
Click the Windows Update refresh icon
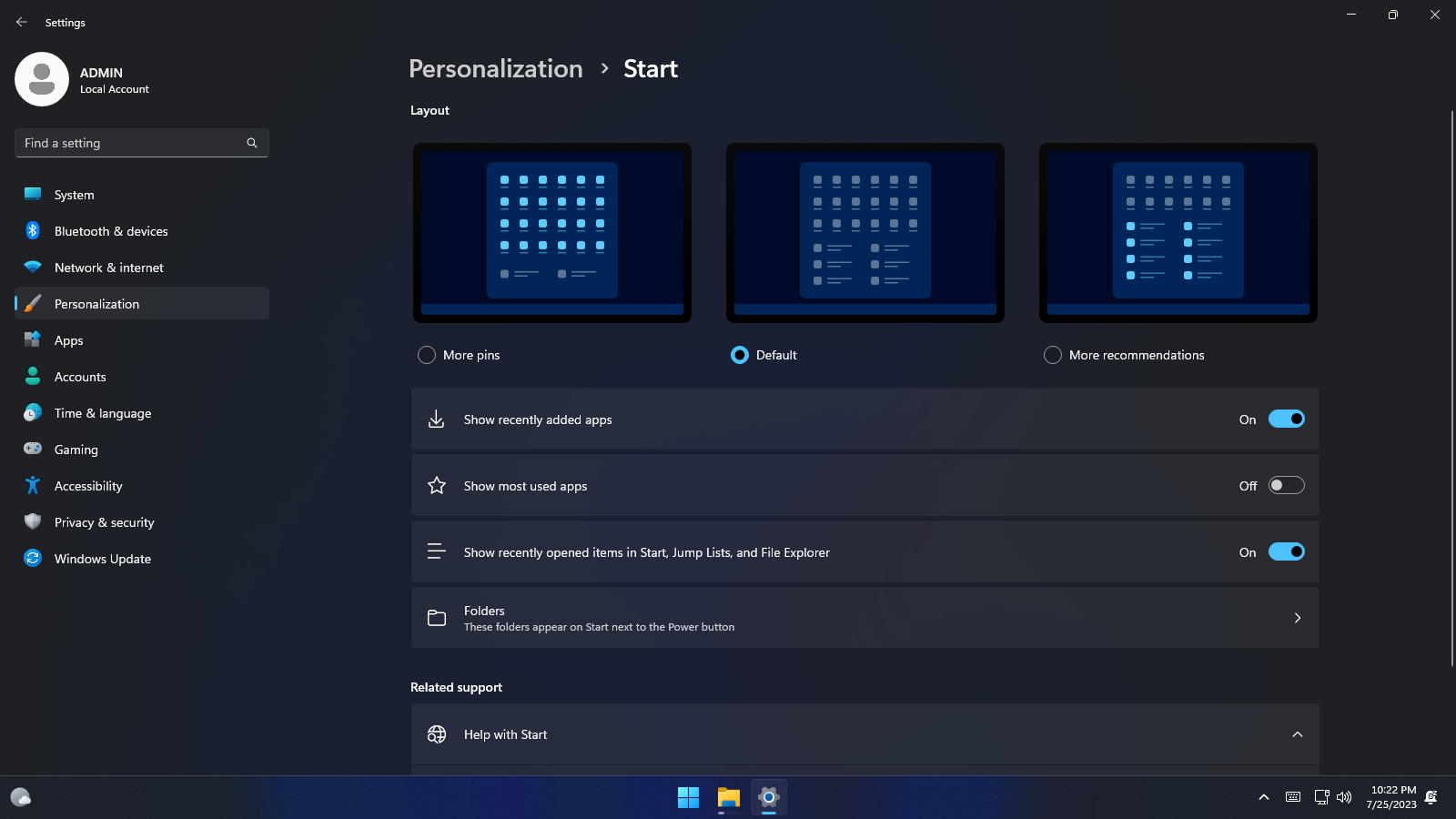pos(33,558)
